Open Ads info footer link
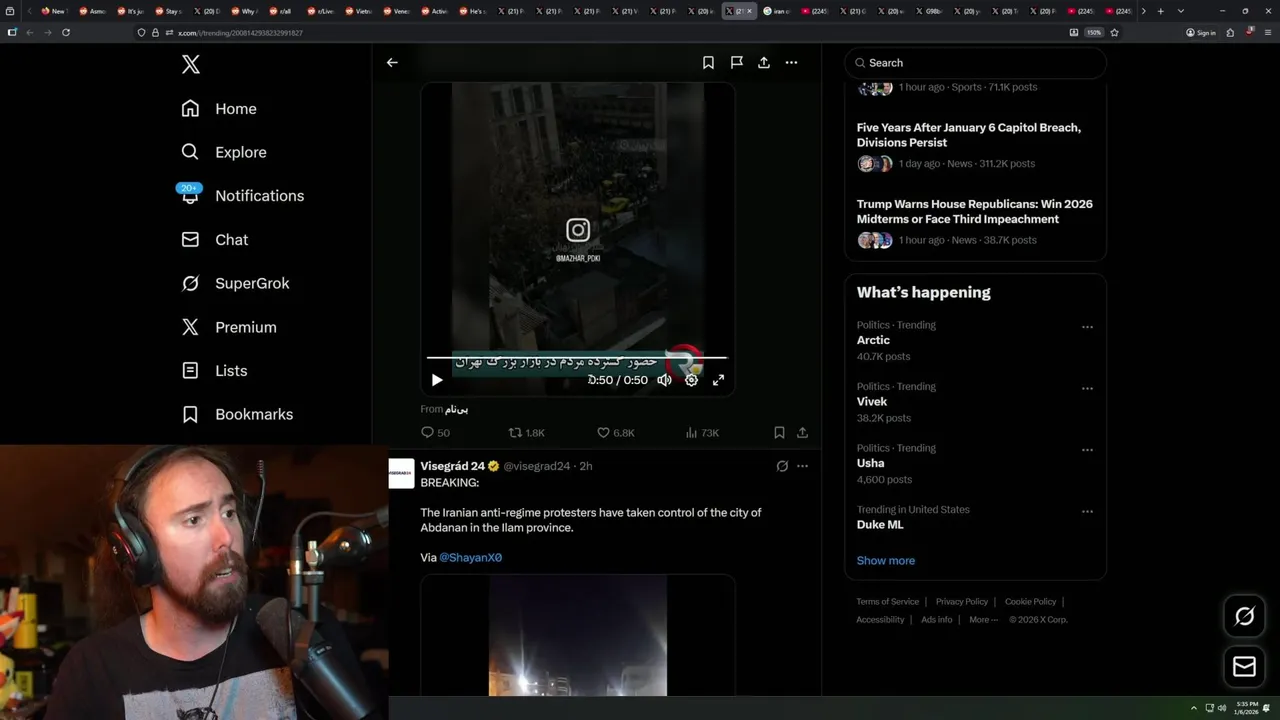 point(937,620)
